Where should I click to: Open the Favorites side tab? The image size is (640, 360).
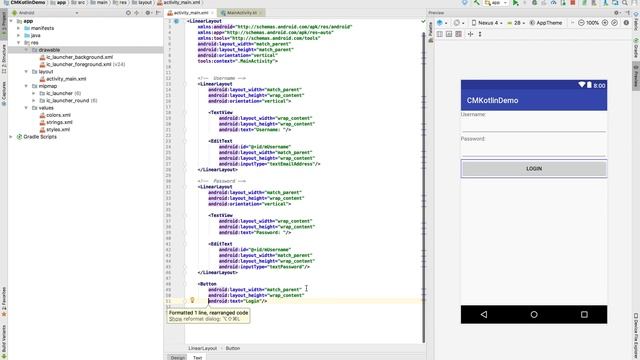click(x=4, y=301)
